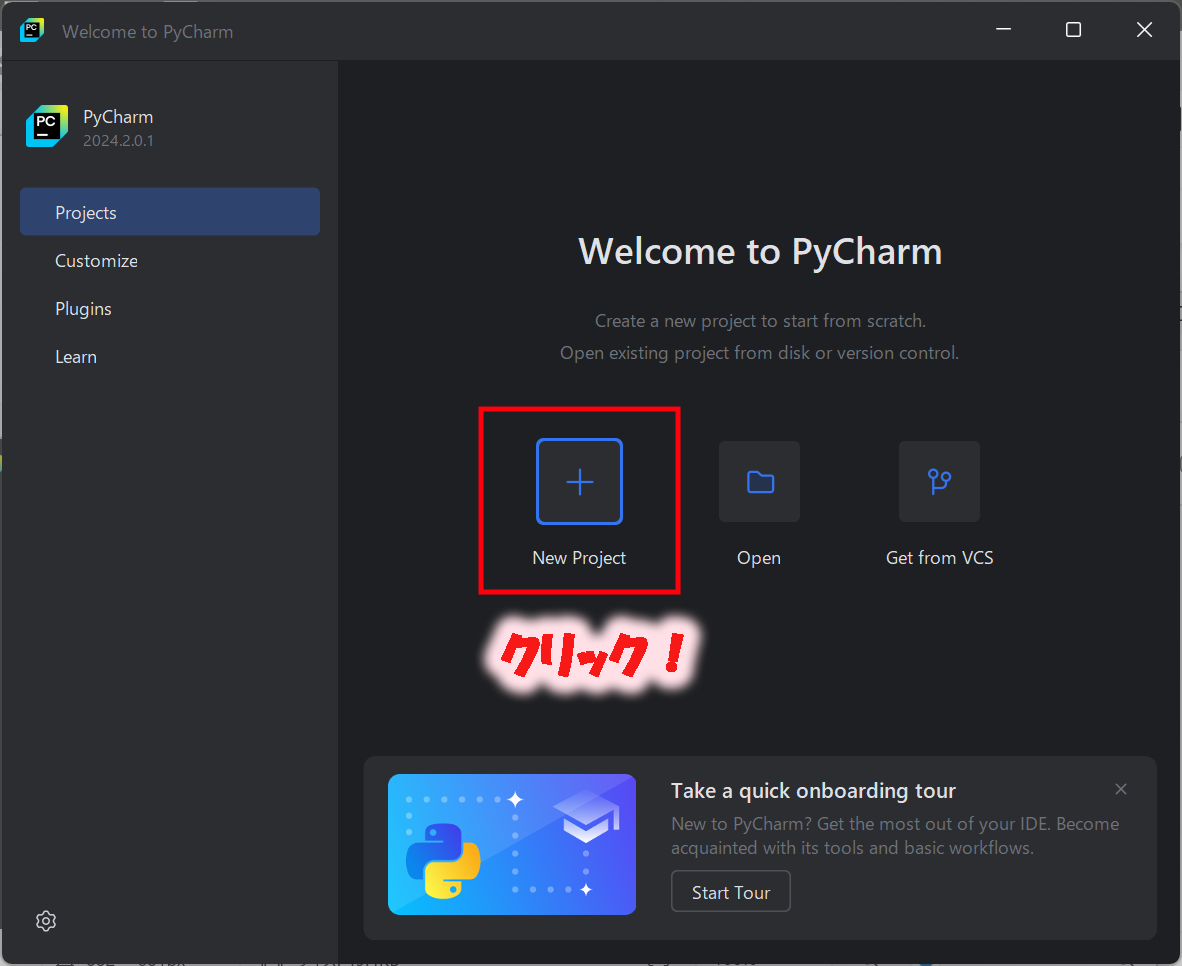Minimize the Welcome to PyCharm window
The width and height of the screenshot is (1182, 966).
1003,29
